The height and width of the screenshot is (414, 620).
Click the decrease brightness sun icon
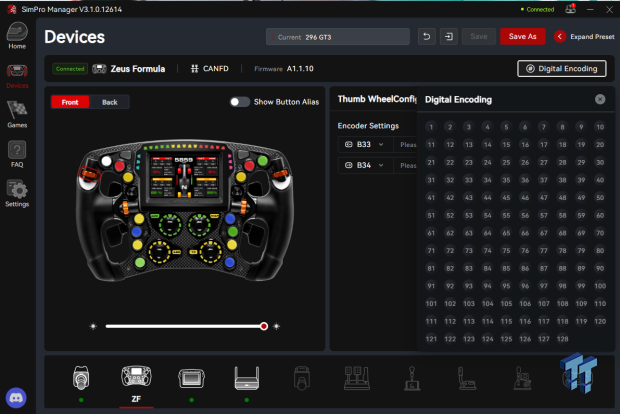(93, 327)
